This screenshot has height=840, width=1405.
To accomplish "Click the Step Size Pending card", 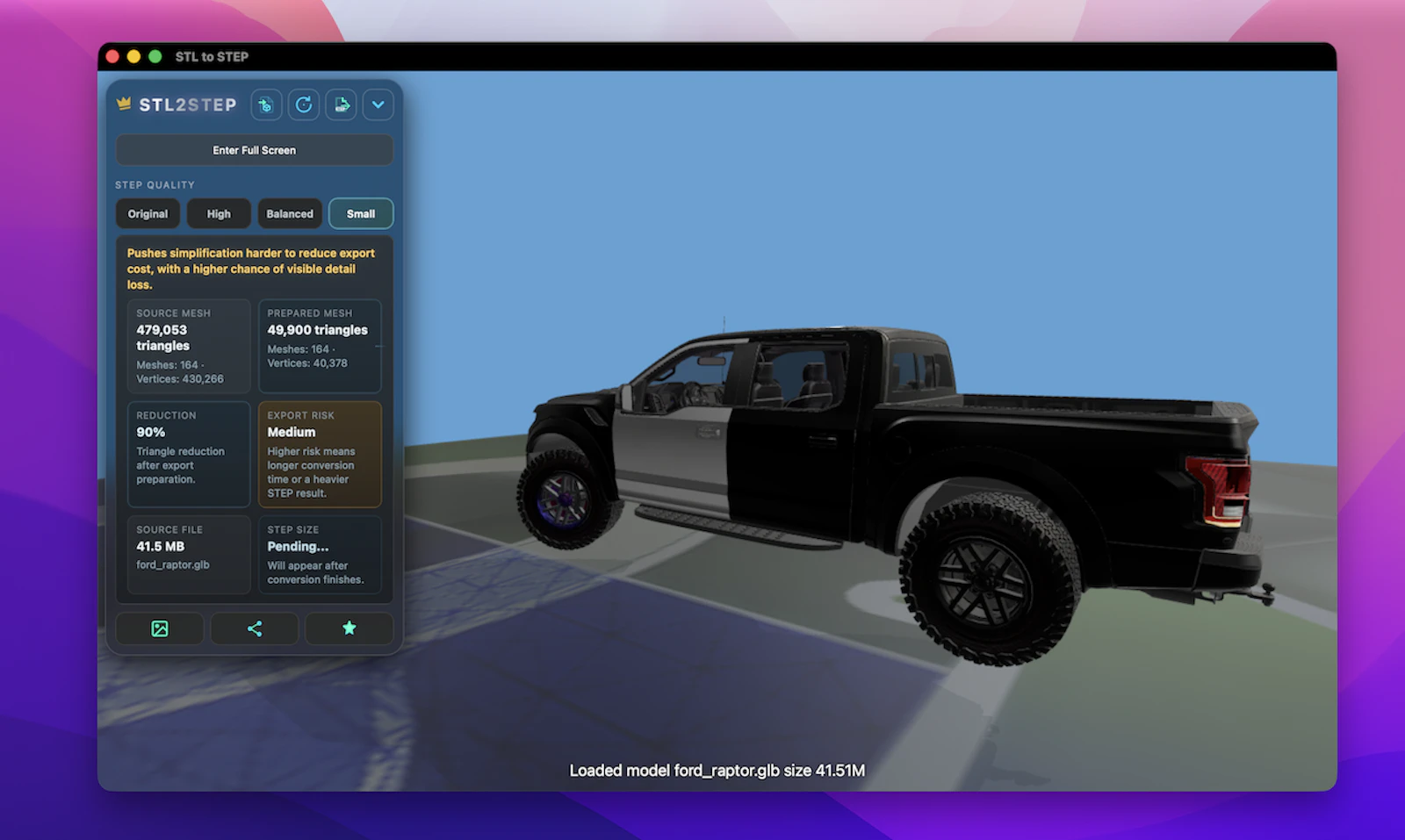I will point(320,555).
